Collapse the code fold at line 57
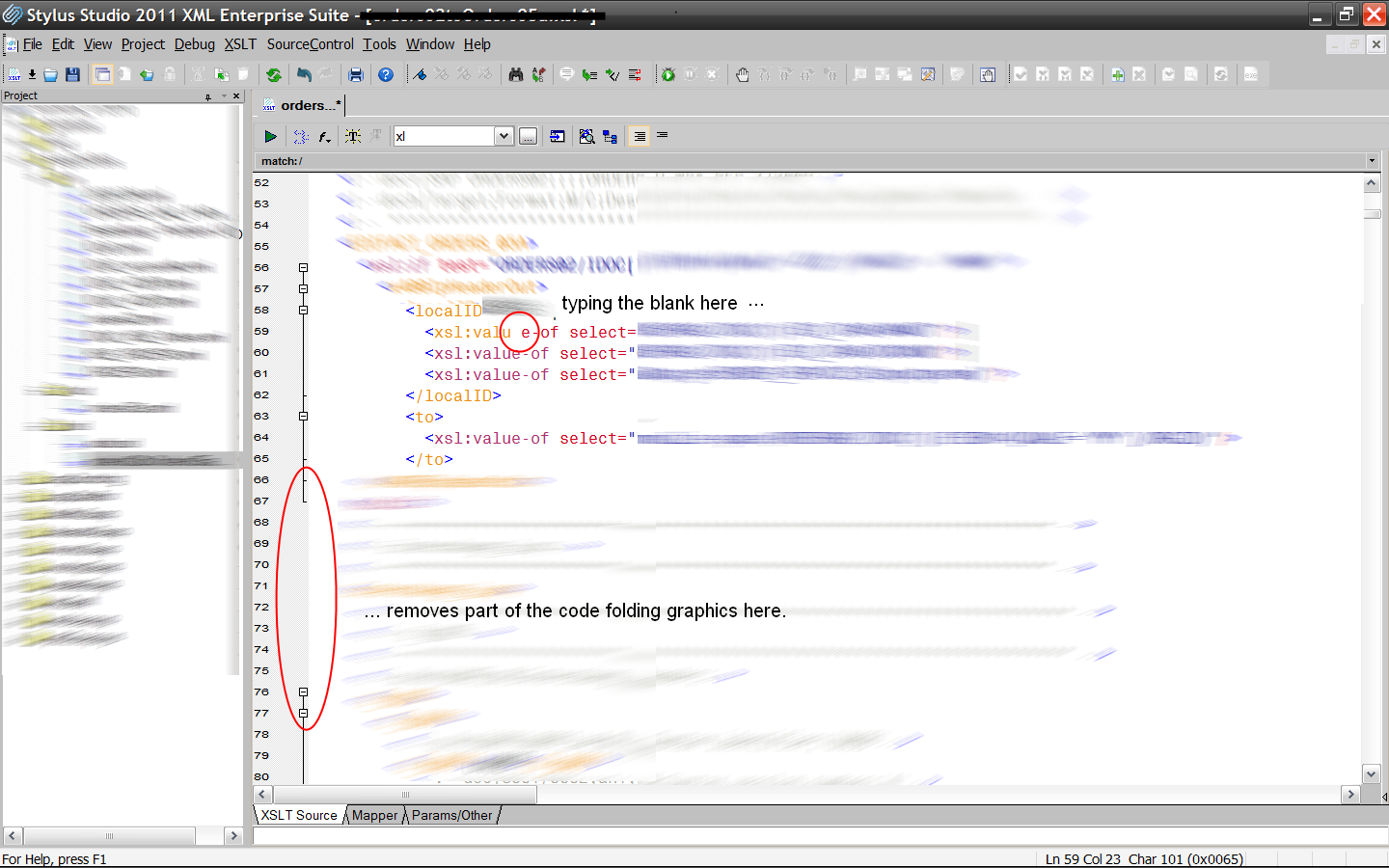This screenshot has width=1389, height=868. [x=303, y=289]
